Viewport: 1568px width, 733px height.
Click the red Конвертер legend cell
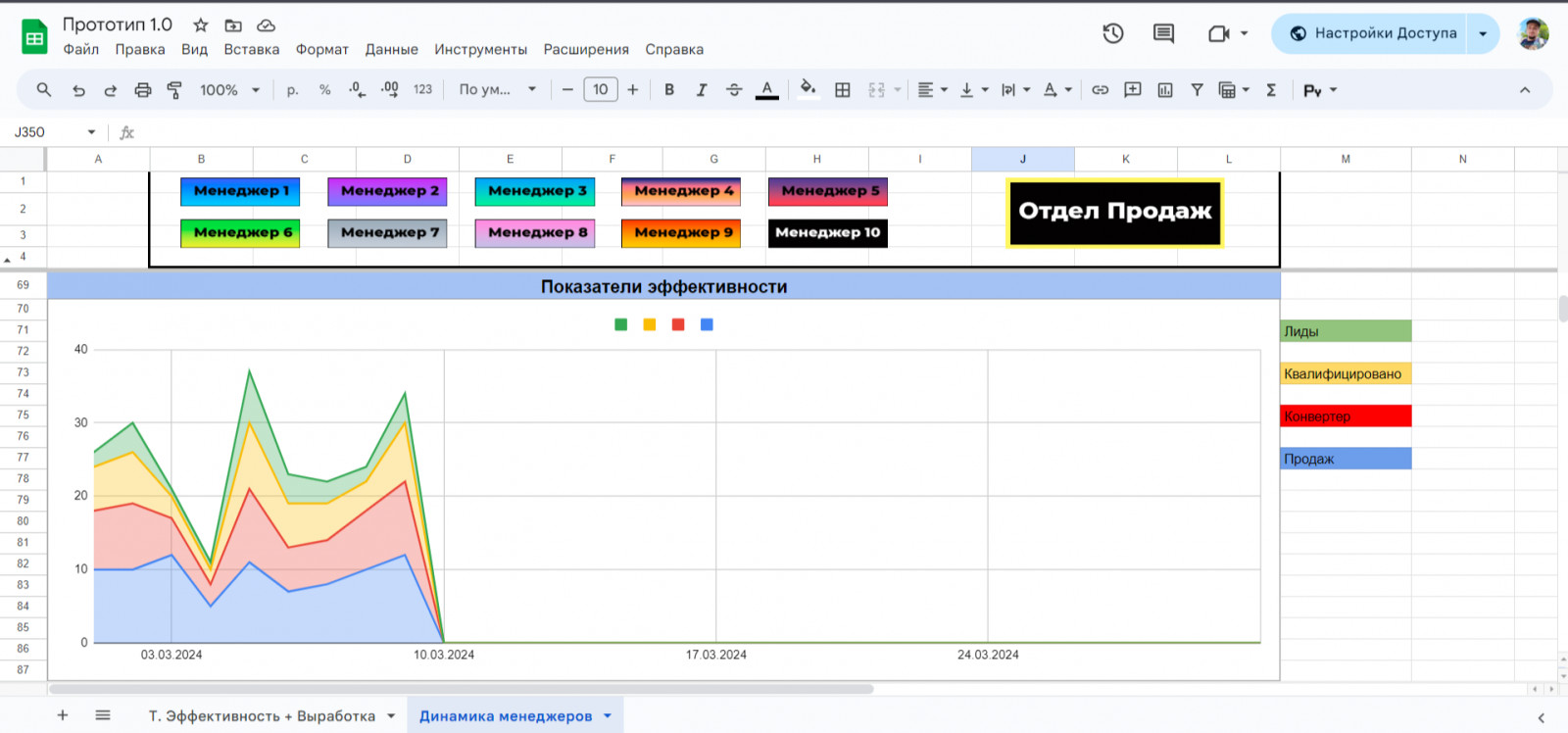pyautogui.click(x=1346, y=416)
